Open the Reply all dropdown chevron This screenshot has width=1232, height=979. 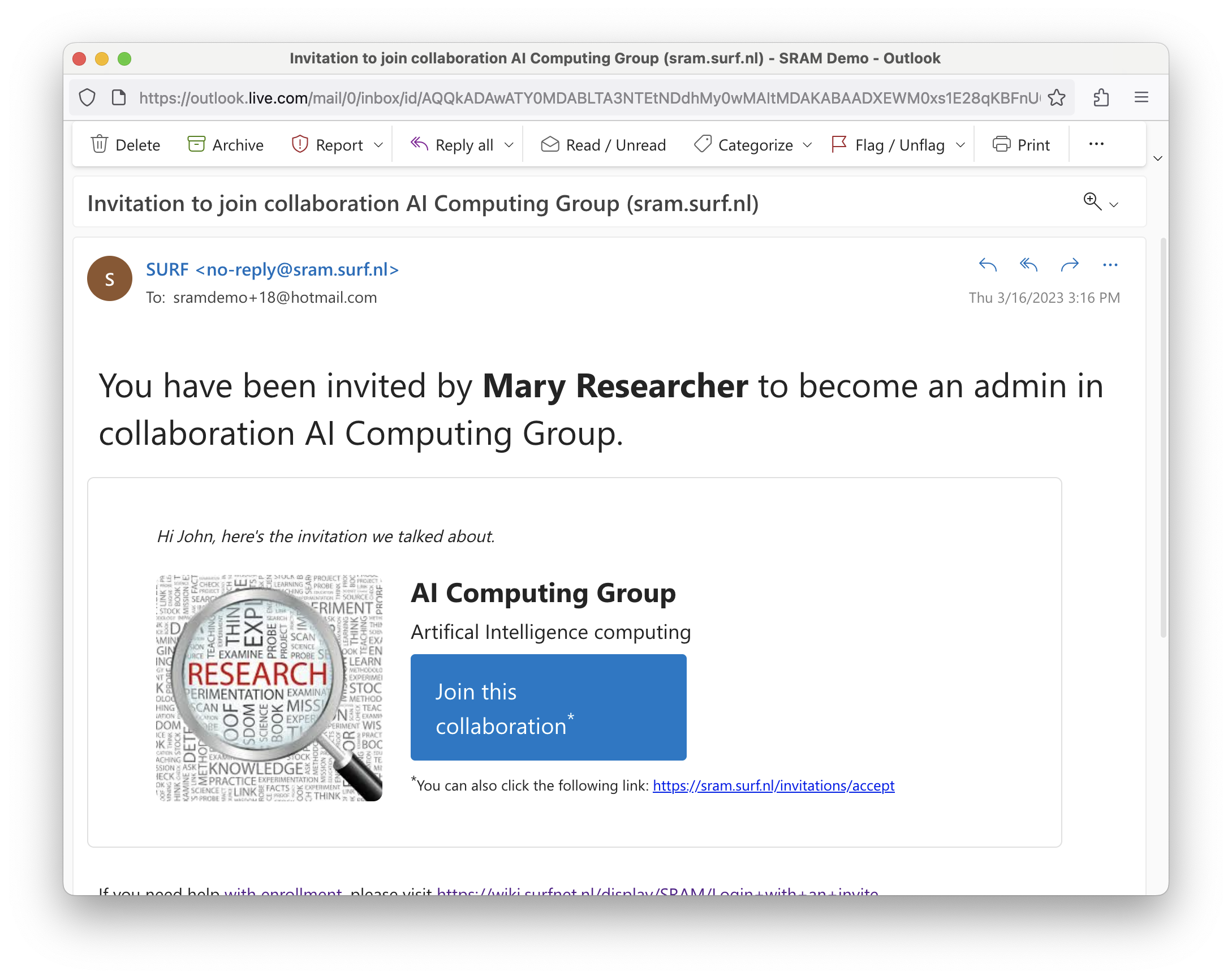[x=509, y=145]
